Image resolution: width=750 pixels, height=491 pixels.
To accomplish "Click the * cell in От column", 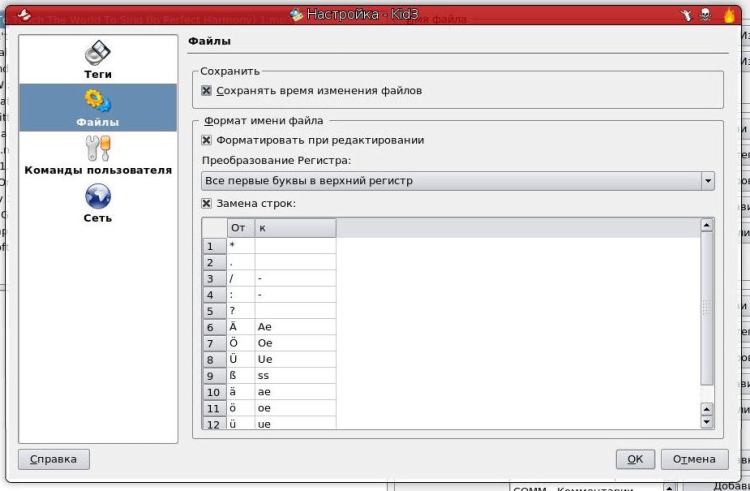I will [x=241, y=246].
